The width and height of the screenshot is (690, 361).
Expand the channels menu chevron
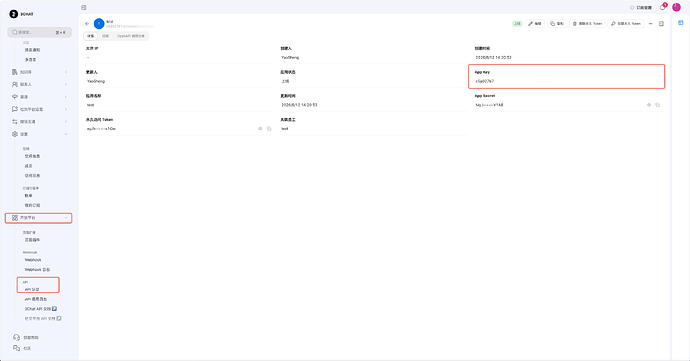(66, 96)
